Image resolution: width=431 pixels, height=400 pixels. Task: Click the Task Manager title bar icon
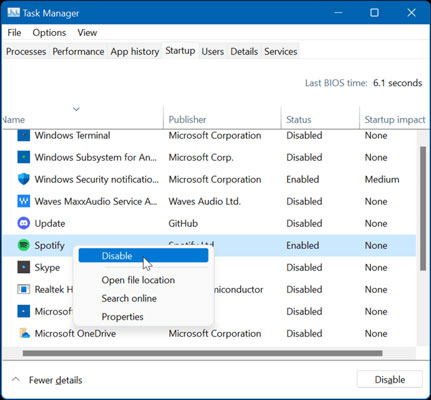pos(14,13)
